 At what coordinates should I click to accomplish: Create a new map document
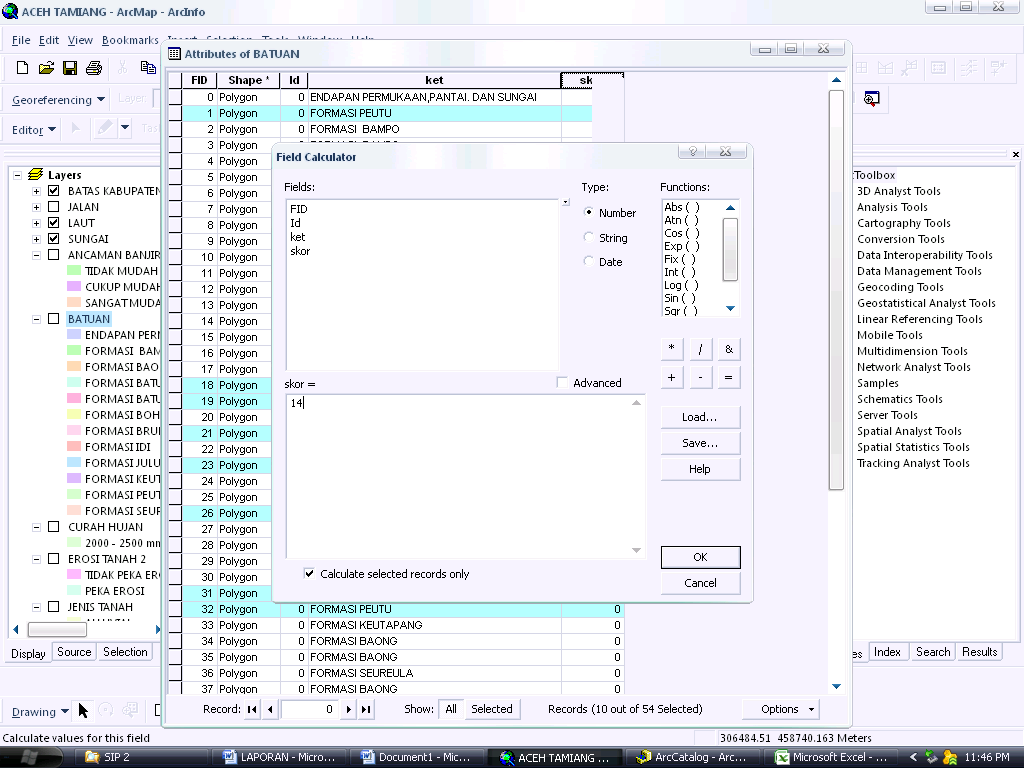click(21, 67)
